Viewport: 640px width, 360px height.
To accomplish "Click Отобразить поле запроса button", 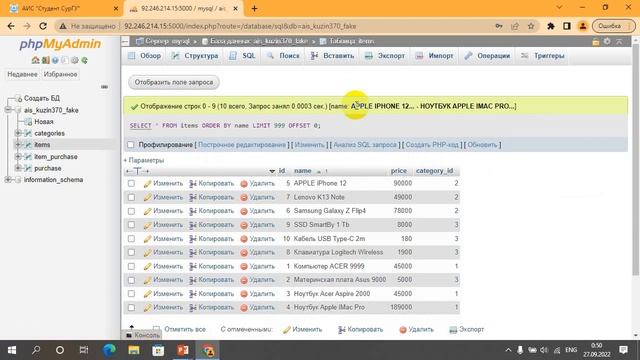I will point(174,82).
